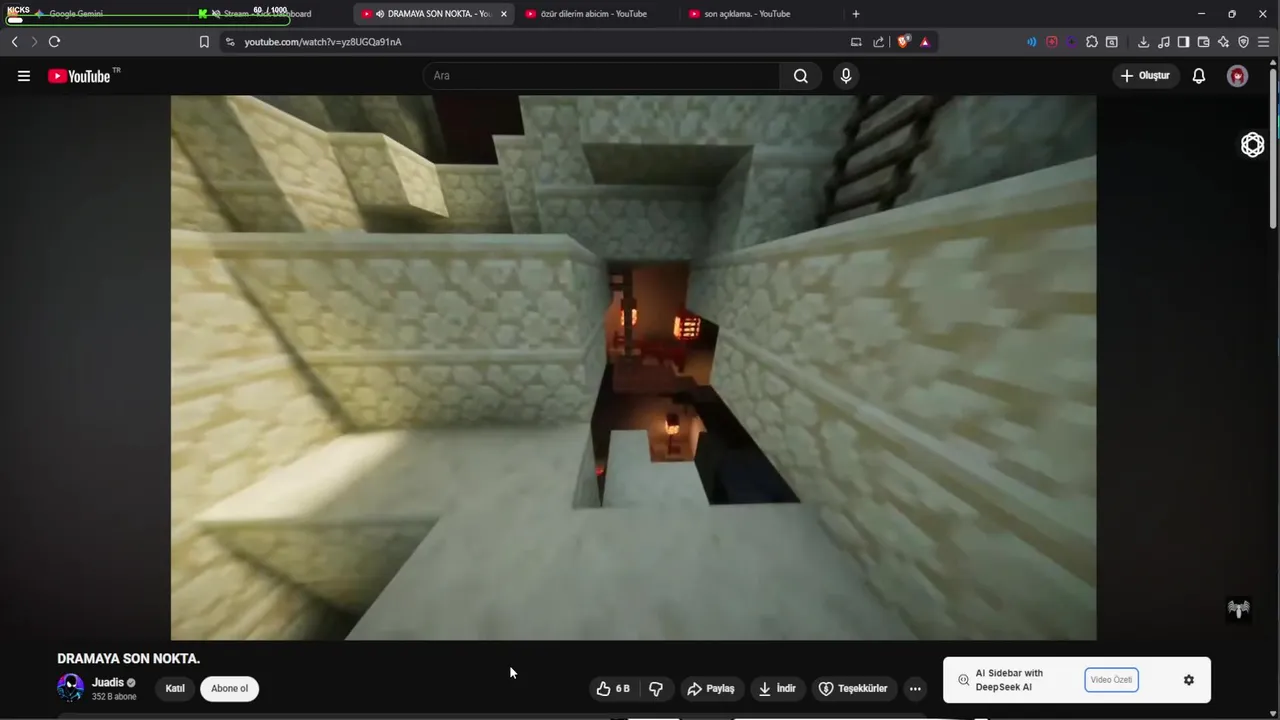
Task: Focus the Ara search field
Action: pyautogui.click(x=603, y=76)
